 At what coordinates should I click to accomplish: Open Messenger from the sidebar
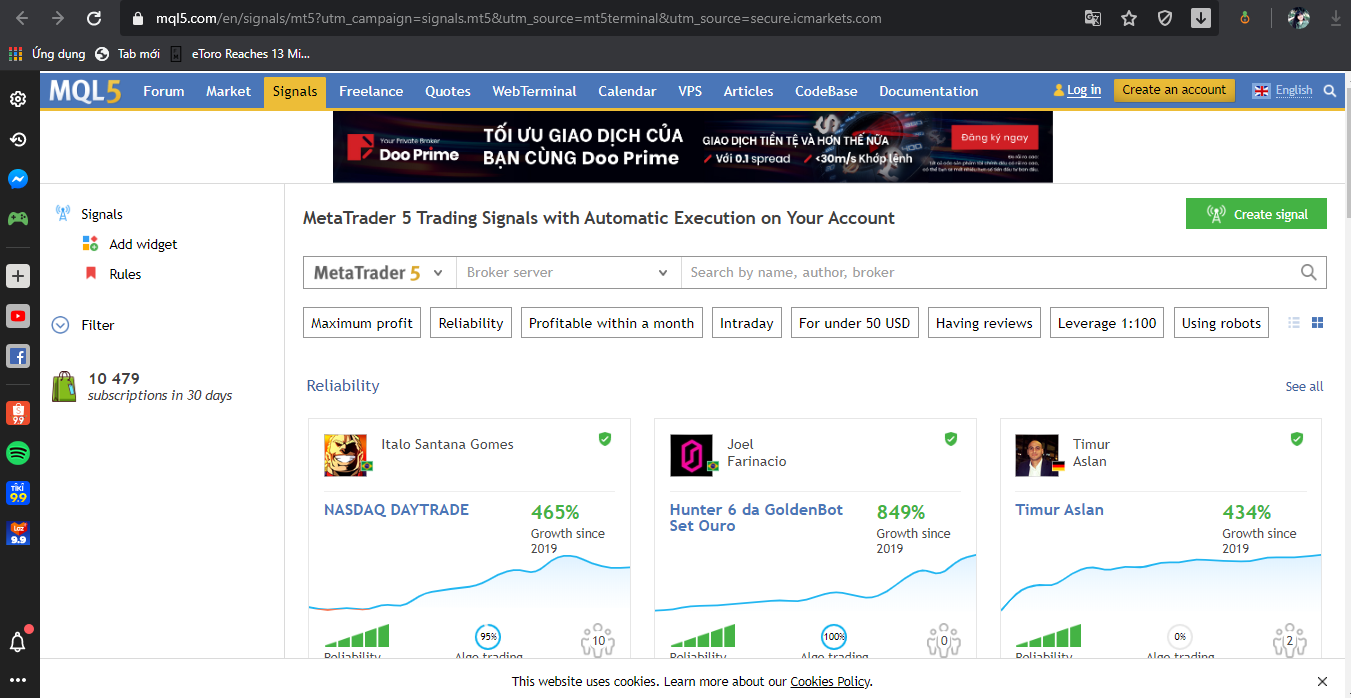tap(18, 179)
